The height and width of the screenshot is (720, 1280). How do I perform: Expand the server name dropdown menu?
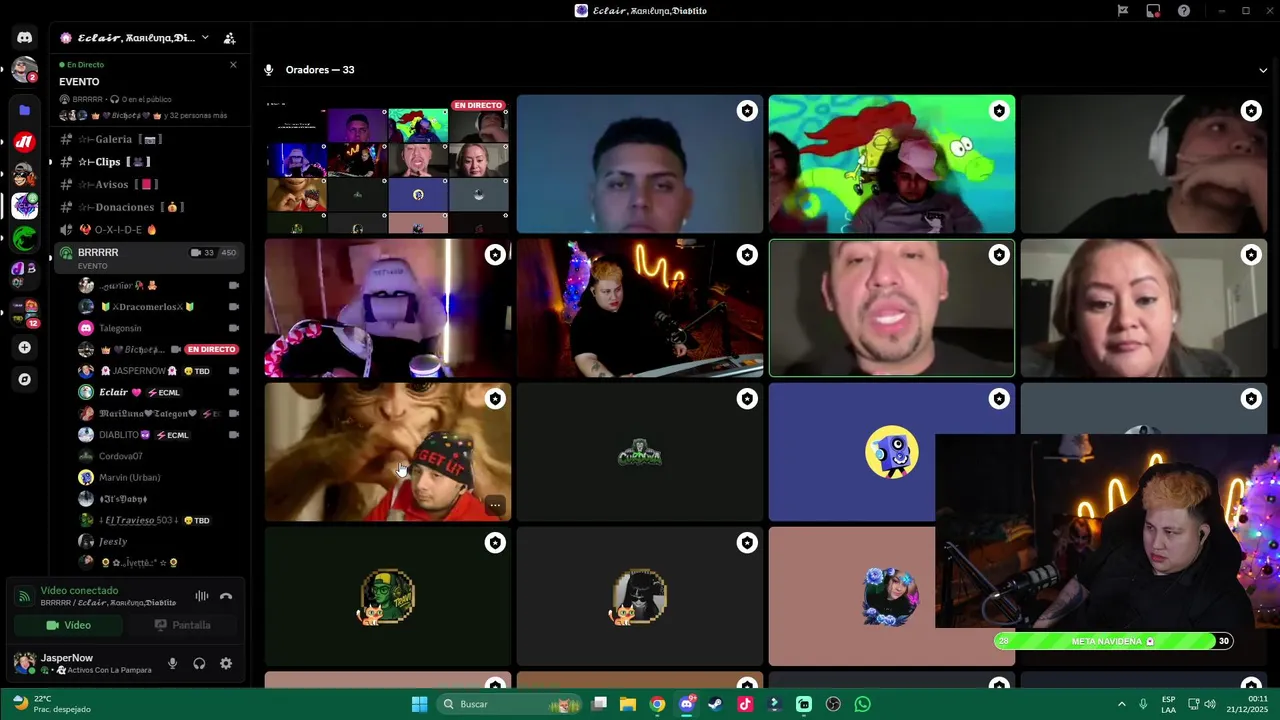click(x=205, y=38)
